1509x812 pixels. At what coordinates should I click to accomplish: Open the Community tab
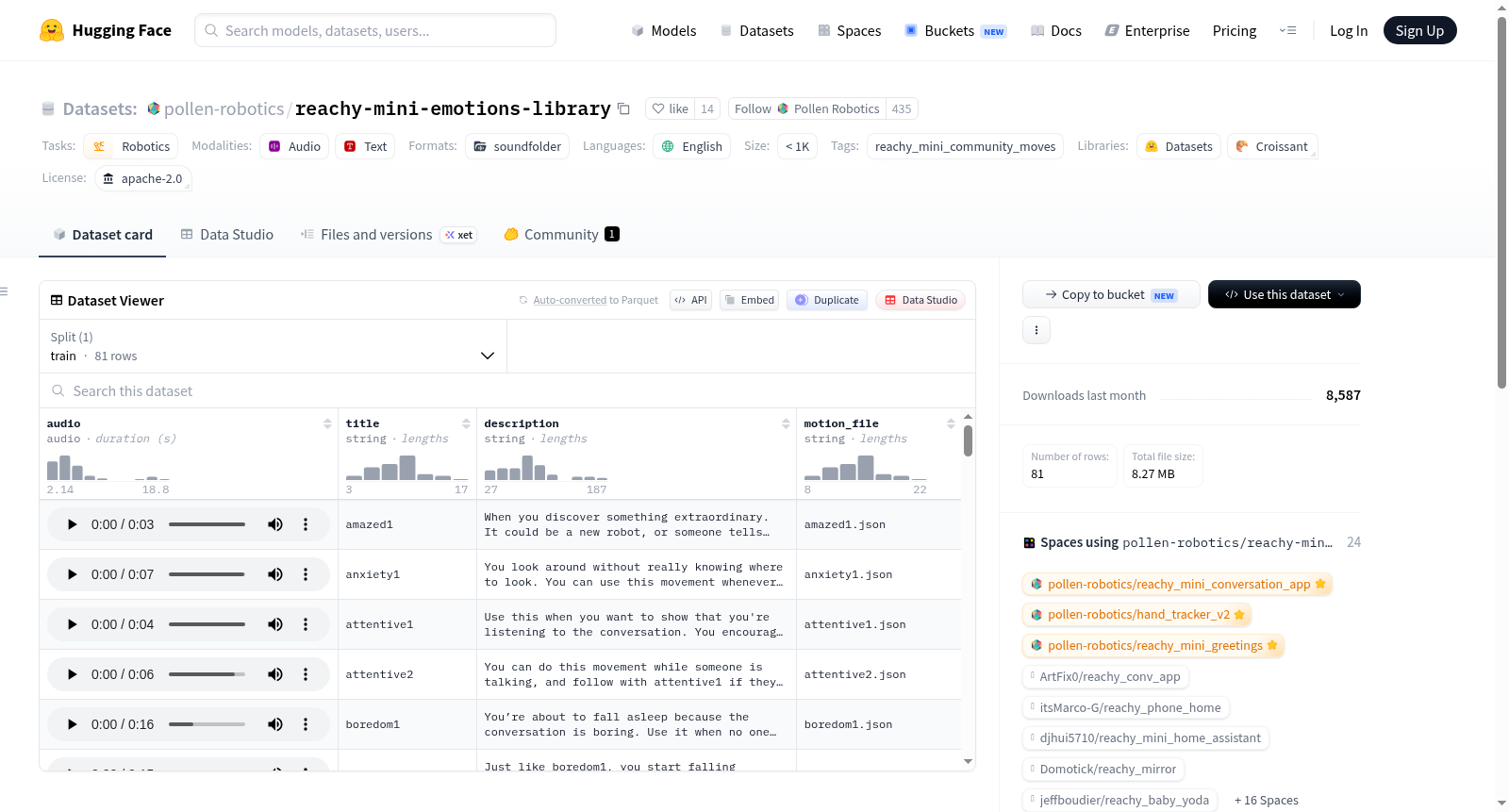pyautogui.click(x=562, y=235)
